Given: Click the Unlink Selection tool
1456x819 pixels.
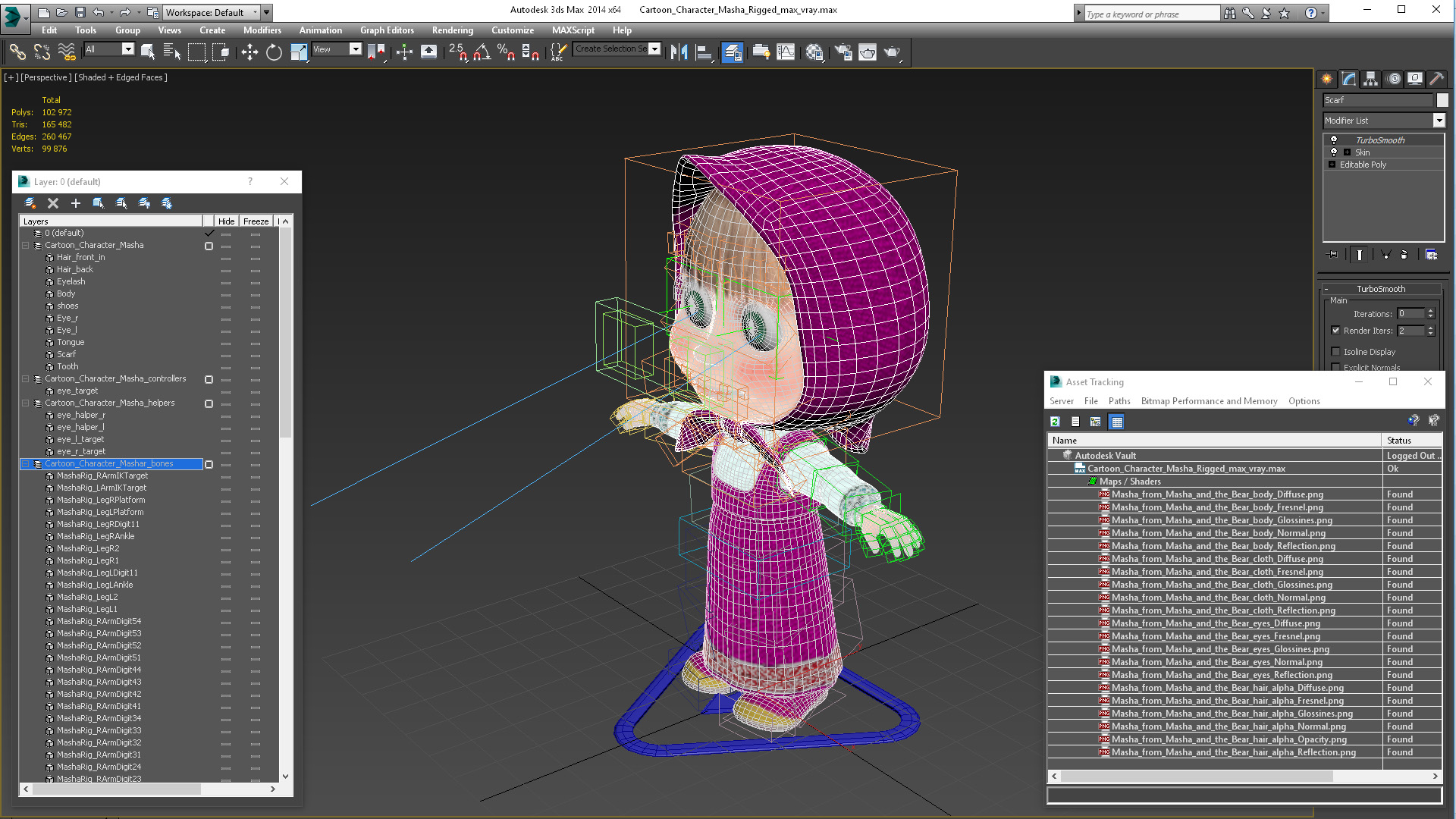Looking at the screenshot, I should (42, 52).
